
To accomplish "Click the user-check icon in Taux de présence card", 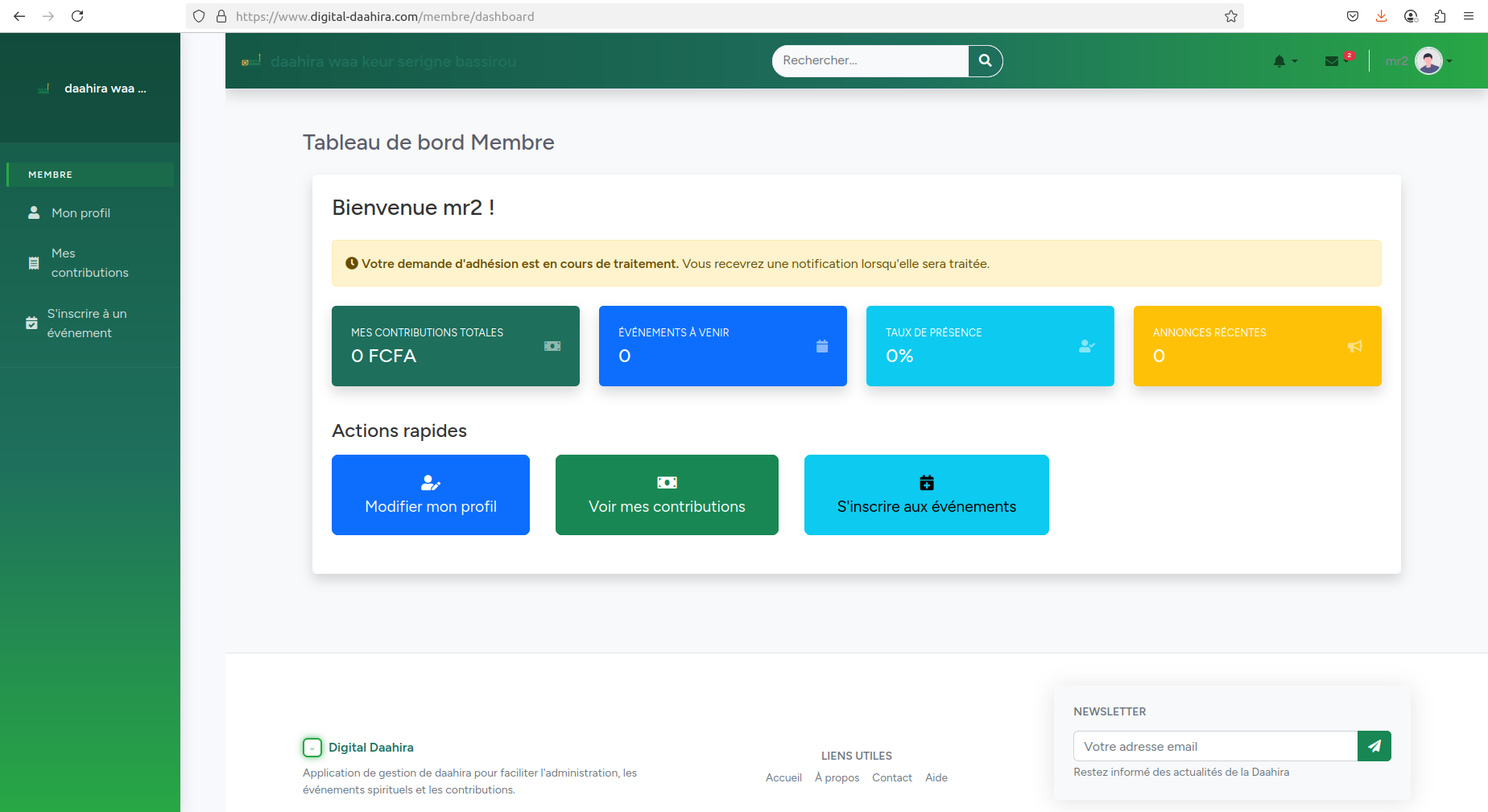I will coord(1087,346).
